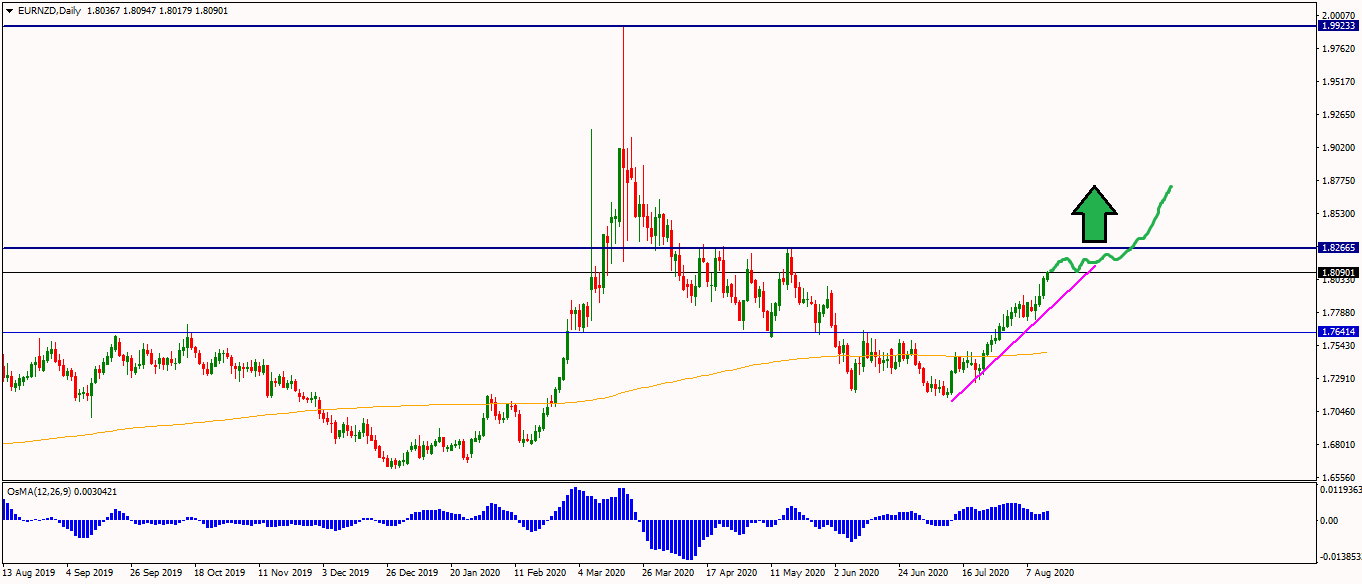This screenshot has height=584, width=1362.
Task: Click the 0.0119363 OsMA scale value
Action: pyautogui.click(x=1340, y=490)
